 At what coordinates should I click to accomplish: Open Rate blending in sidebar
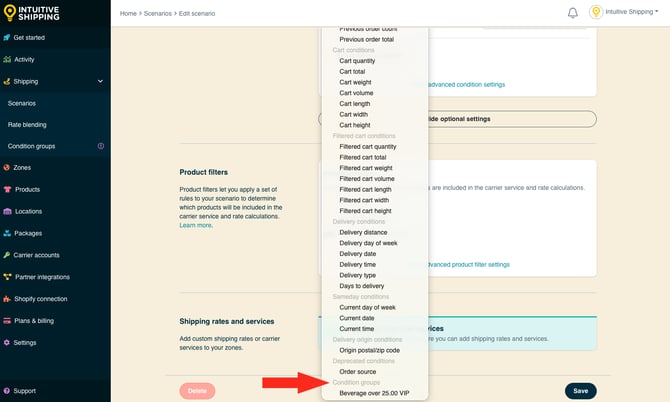point(28,124)
